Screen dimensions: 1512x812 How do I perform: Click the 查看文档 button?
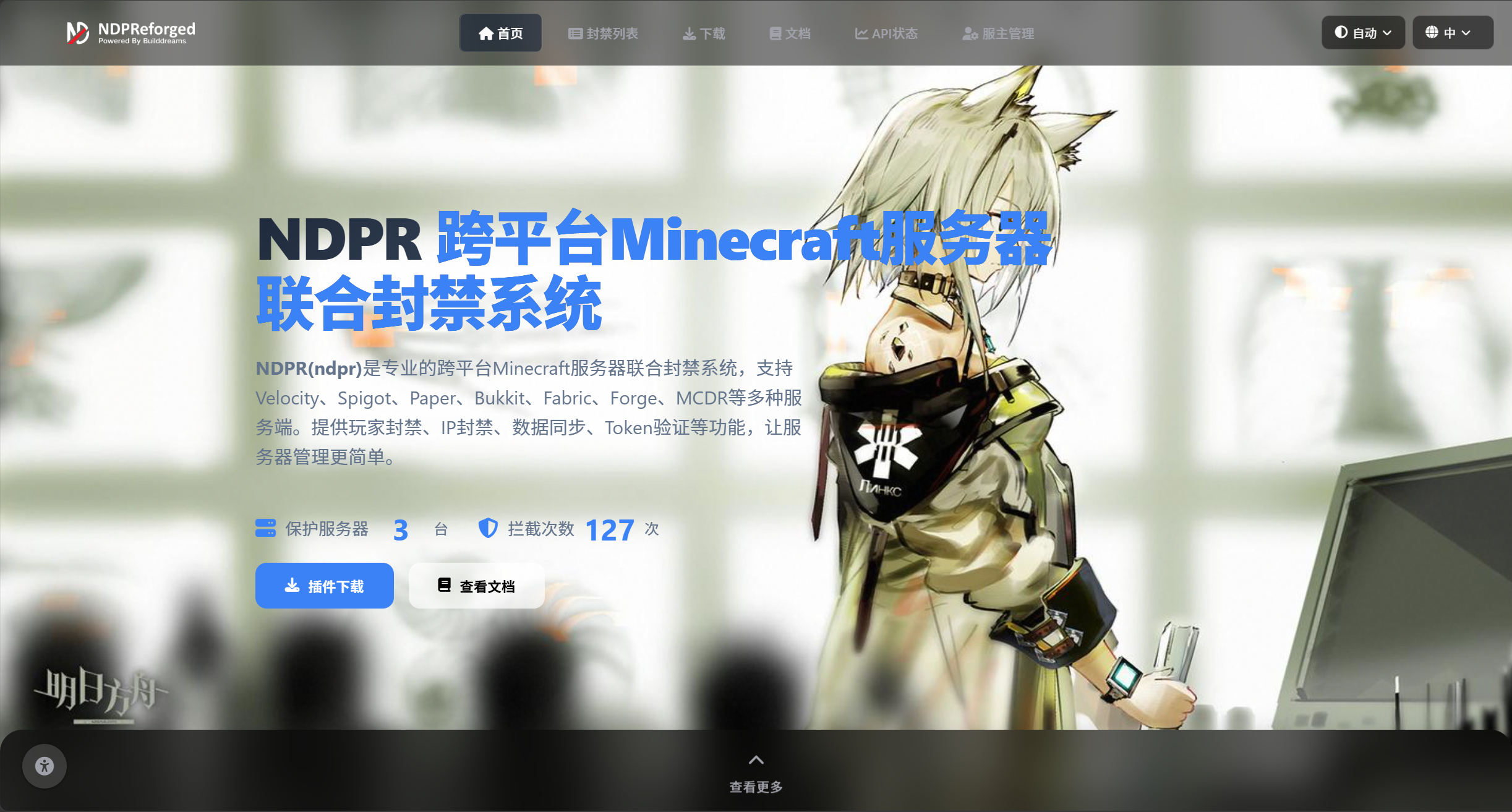click(x=477, y=586)
